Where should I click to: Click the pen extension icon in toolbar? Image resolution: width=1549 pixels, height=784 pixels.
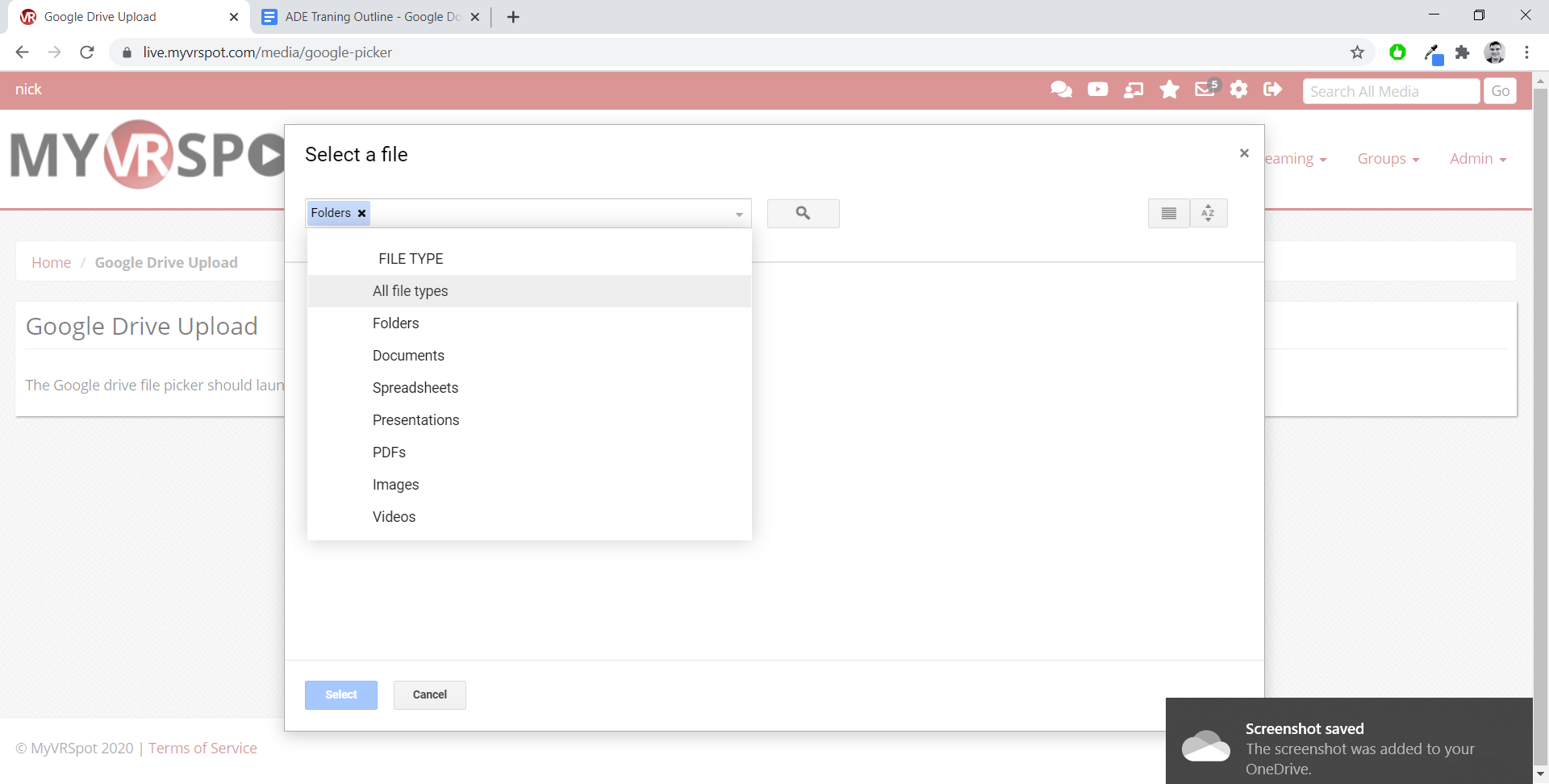tap(1433, 54)
